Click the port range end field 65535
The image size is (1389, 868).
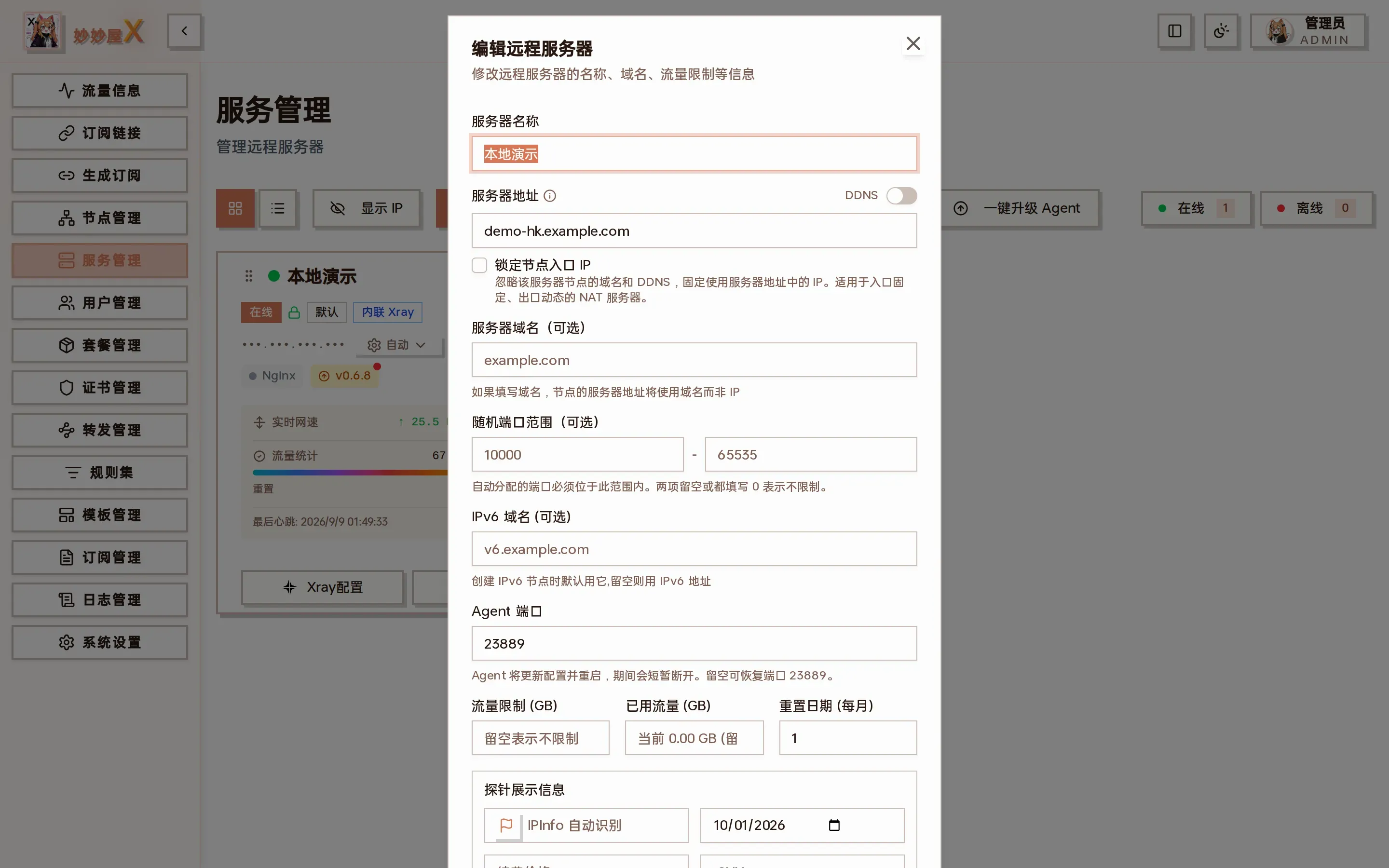tap(810, 455)
